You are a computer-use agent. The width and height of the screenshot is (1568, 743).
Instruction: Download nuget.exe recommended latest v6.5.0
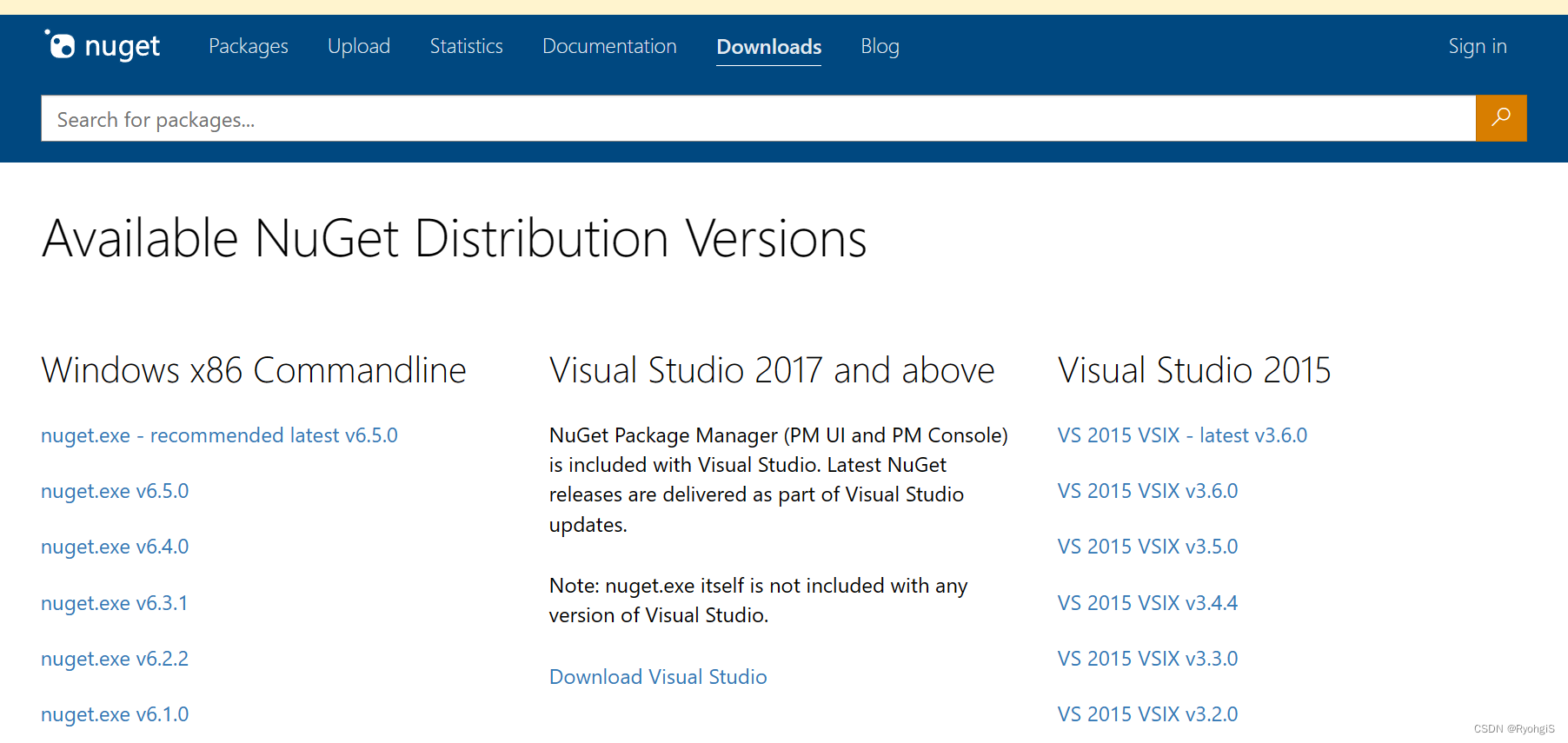point(219,435)
